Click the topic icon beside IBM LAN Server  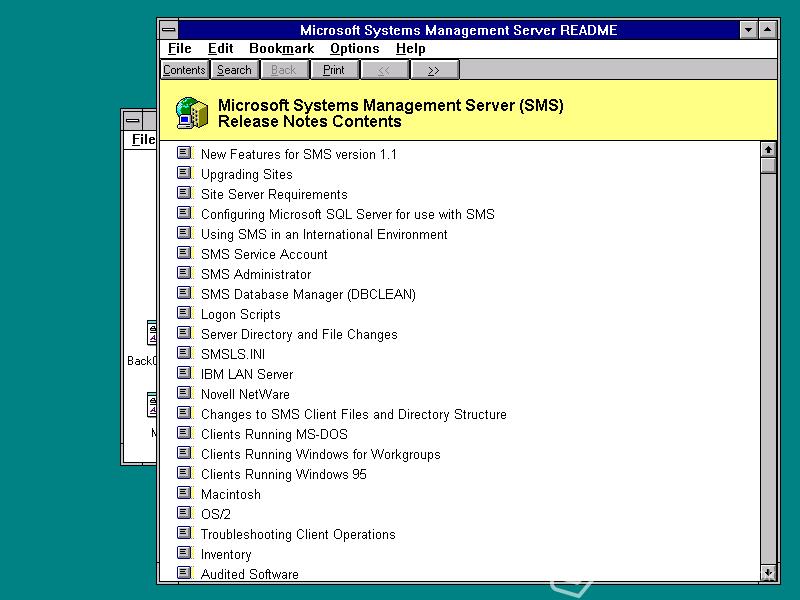(x=185, y=372)
